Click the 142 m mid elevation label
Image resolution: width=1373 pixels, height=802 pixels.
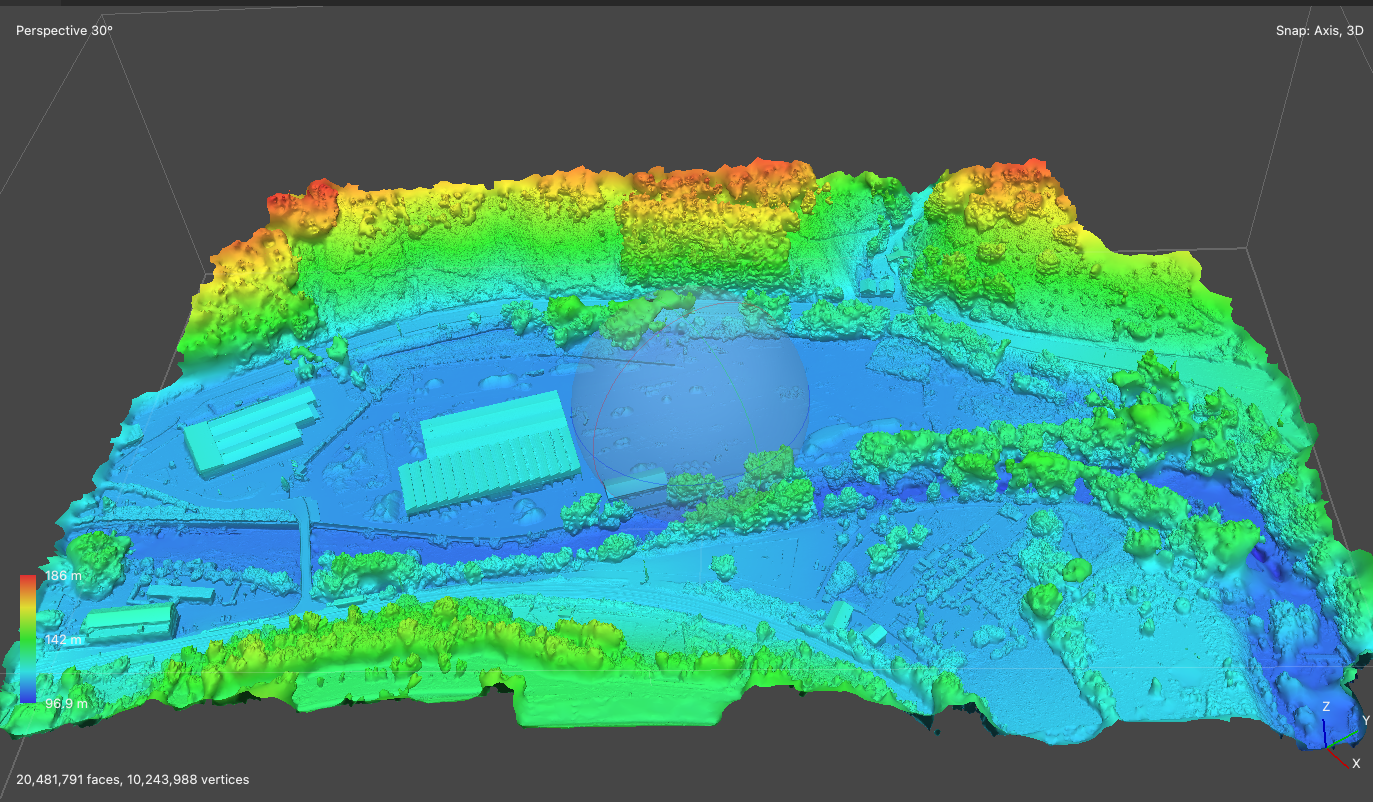(62, 639)
